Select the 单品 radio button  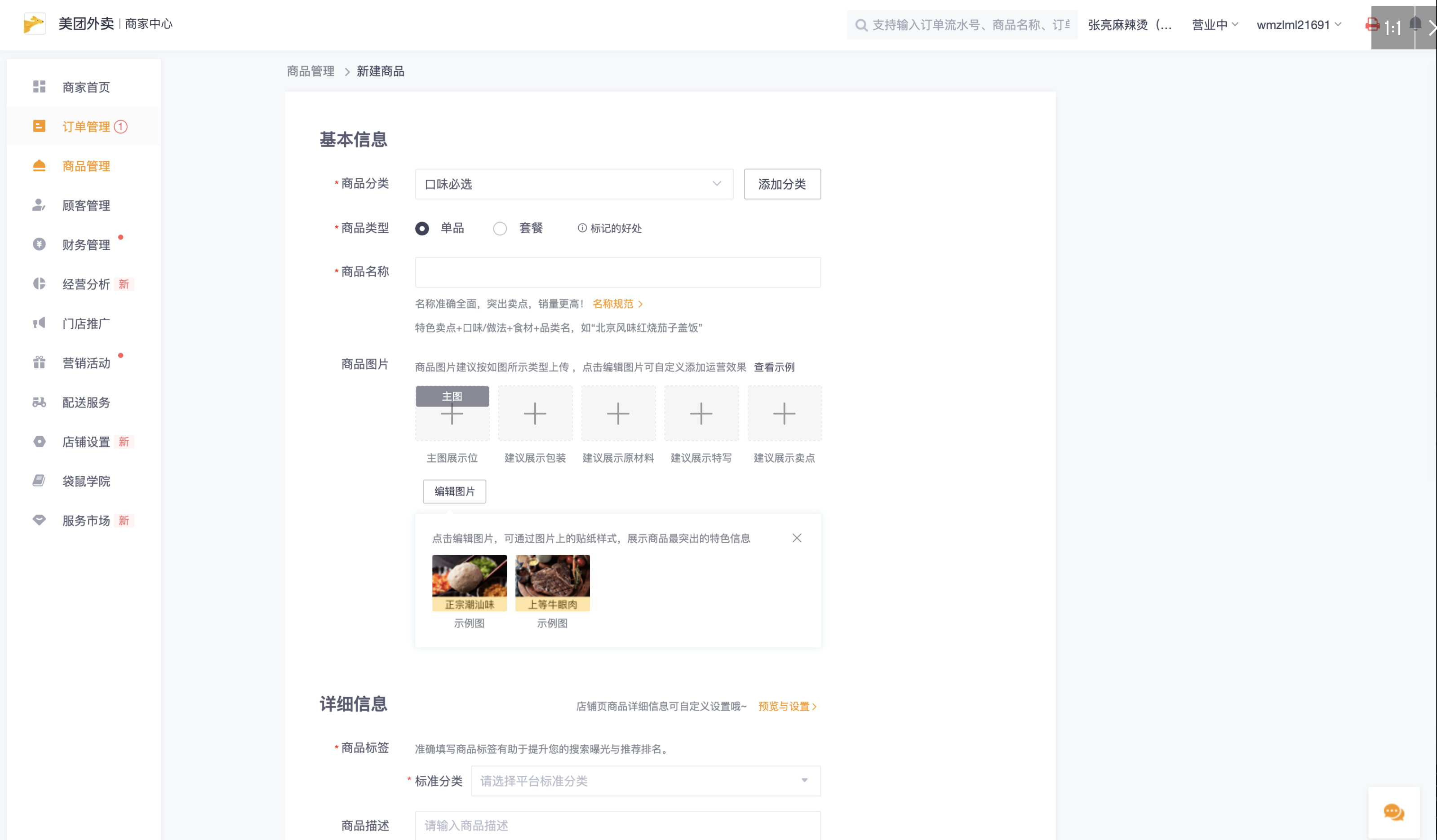[422, 229]
